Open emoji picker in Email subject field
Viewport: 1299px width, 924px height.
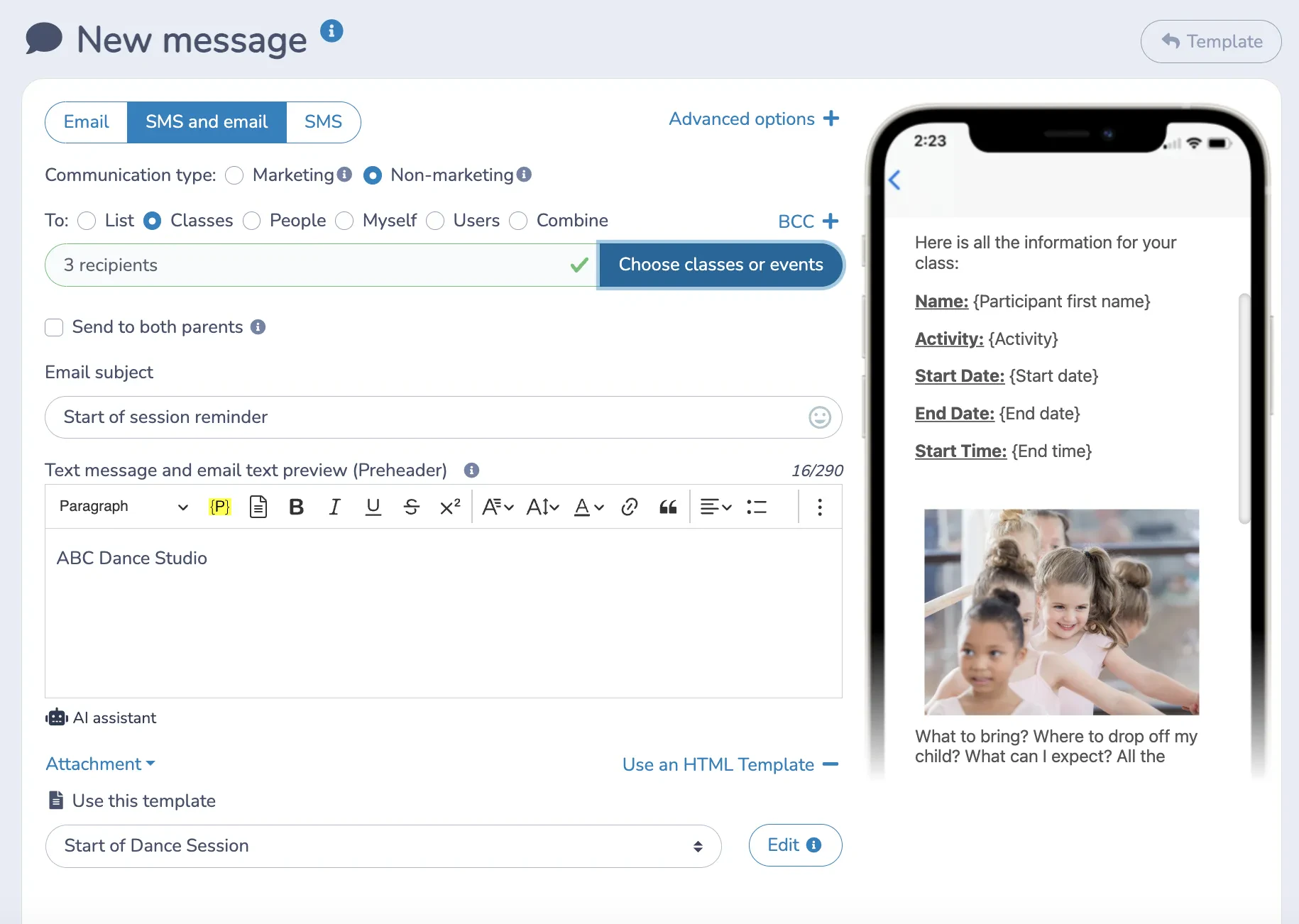tap(820, 417)
